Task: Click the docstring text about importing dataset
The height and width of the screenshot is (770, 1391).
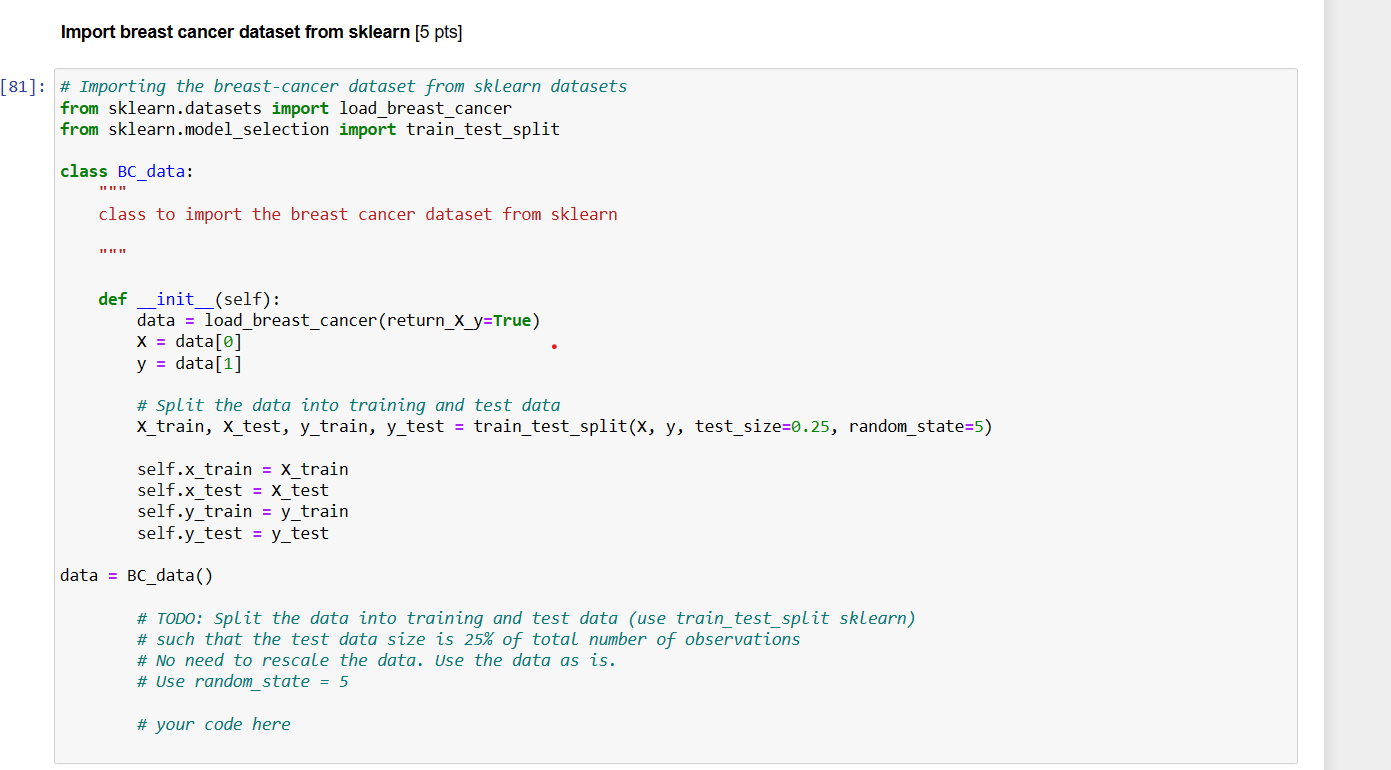Action: click(357, 214)
